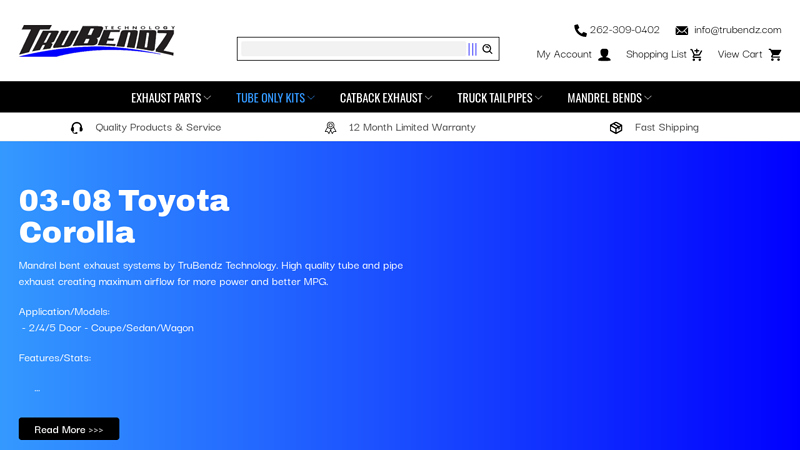
Task: Expand the Exhaust Parts chevron
Action: (207, 97)
